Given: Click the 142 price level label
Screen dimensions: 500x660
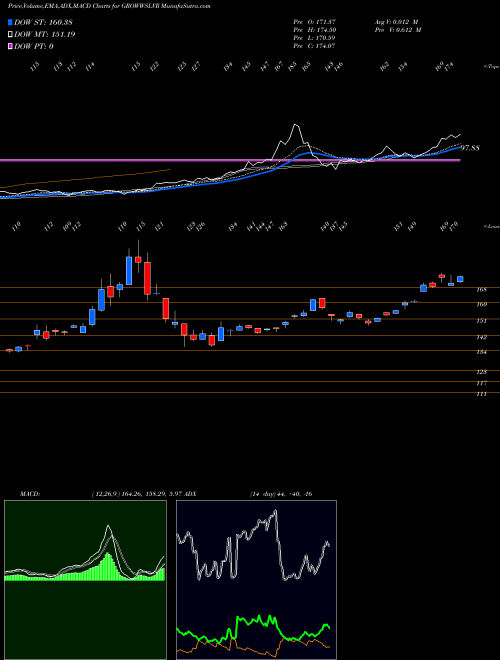Looking at the screenshot, I should 481,337.
